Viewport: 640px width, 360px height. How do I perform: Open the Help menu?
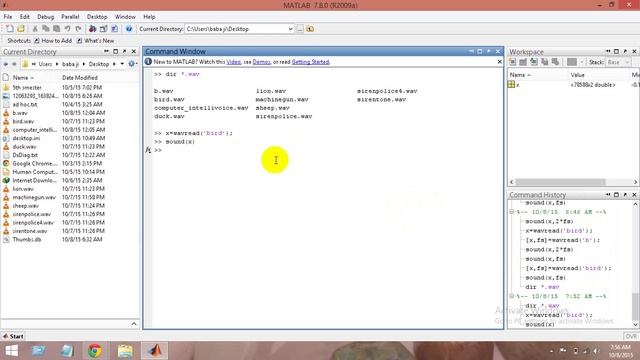(x=149, y=17)
